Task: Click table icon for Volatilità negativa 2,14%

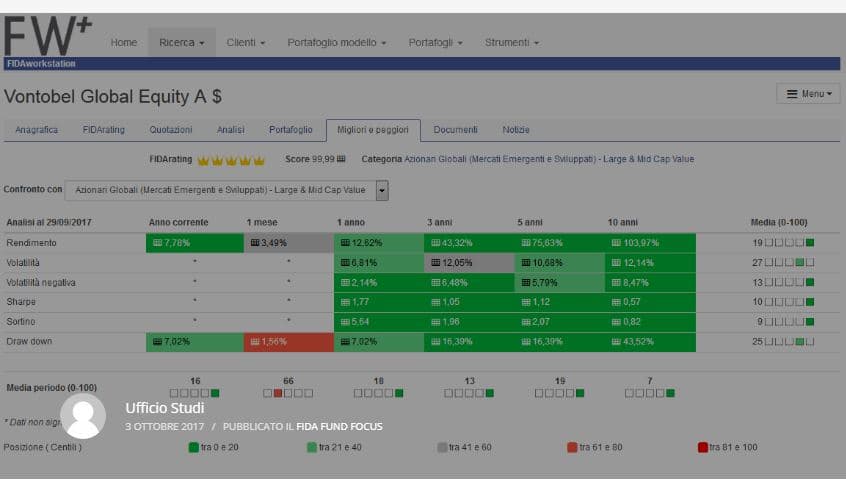Action: pos(345,282)
